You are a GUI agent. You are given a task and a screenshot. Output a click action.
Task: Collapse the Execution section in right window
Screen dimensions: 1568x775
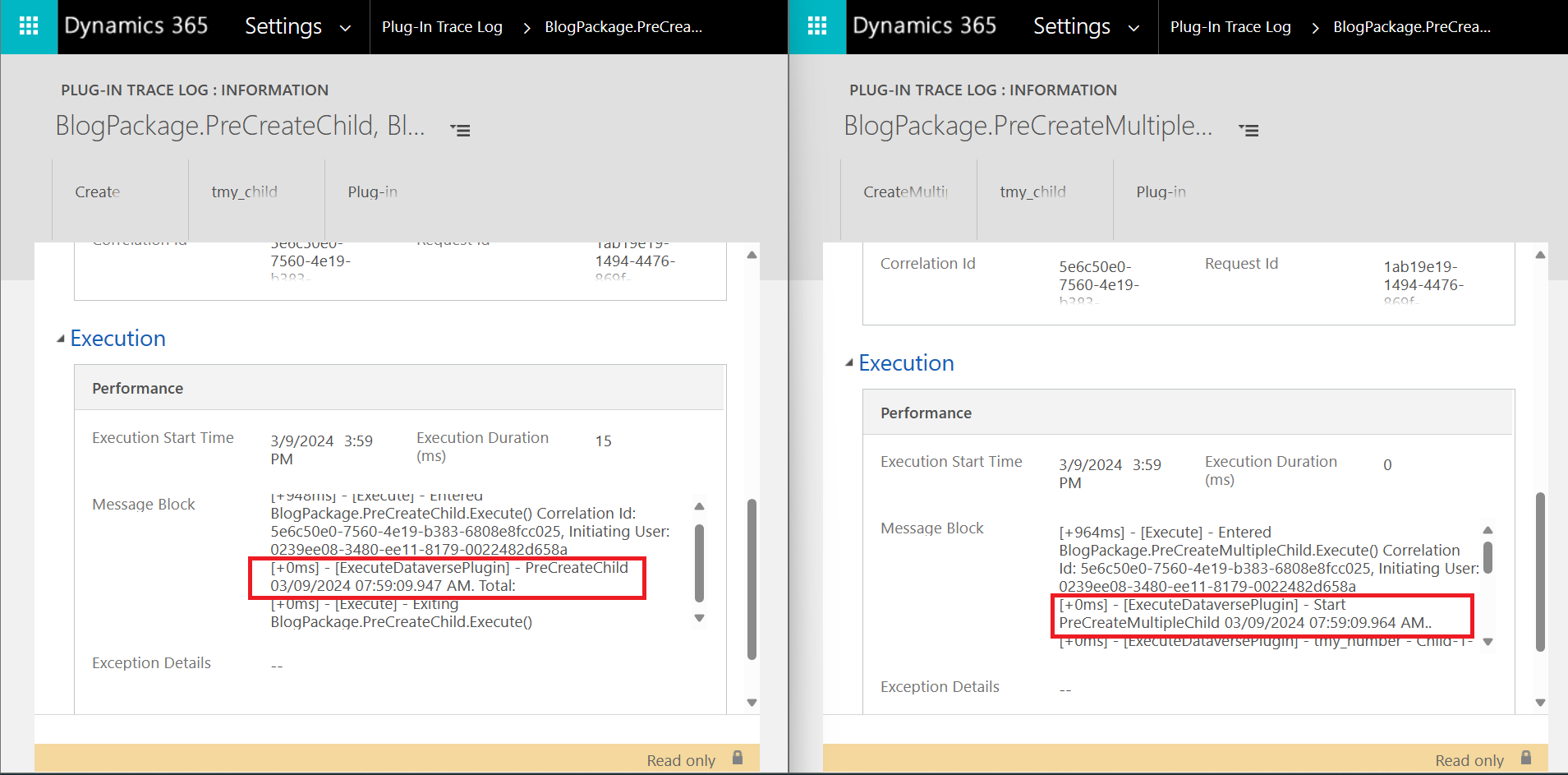pyautogui.click(x=848, y=363)
